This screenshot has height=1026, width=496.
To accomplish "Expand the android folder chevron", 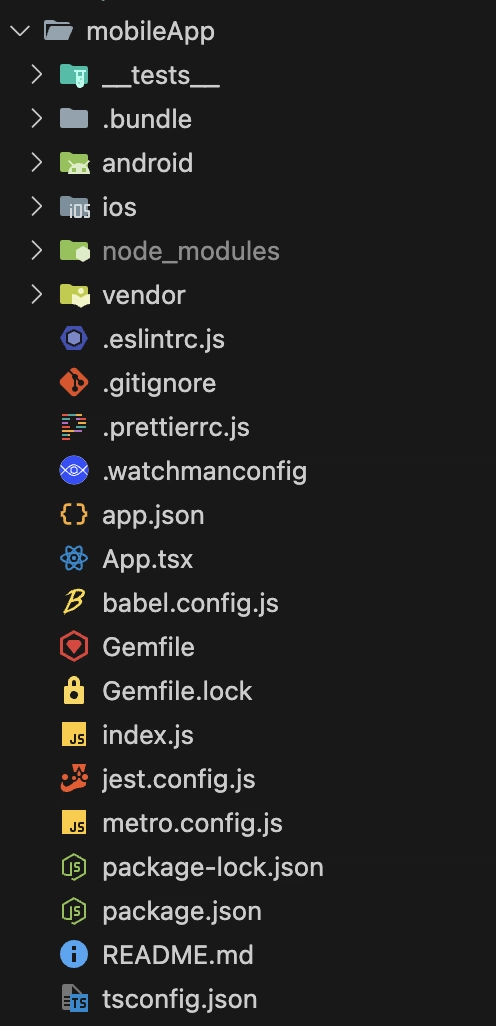I will (37, 162).
